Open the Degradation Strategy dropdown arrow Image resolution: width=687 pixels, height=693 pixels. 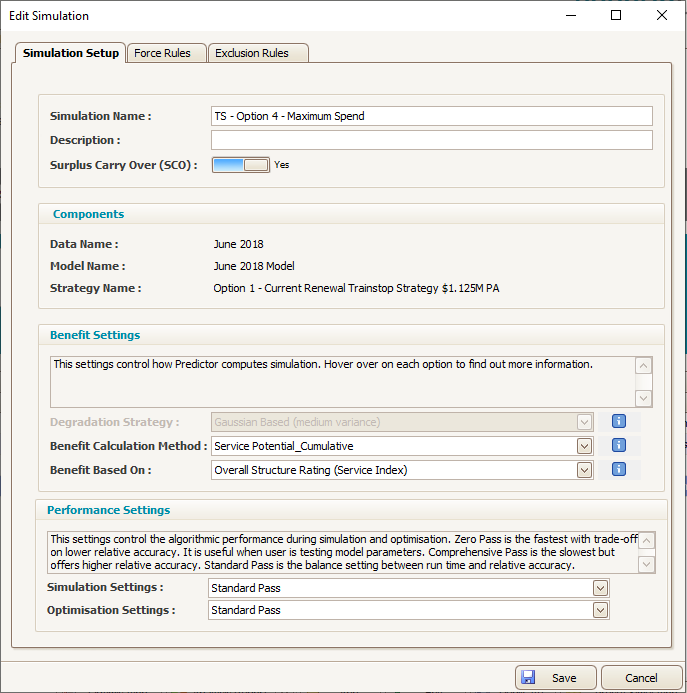584,422
